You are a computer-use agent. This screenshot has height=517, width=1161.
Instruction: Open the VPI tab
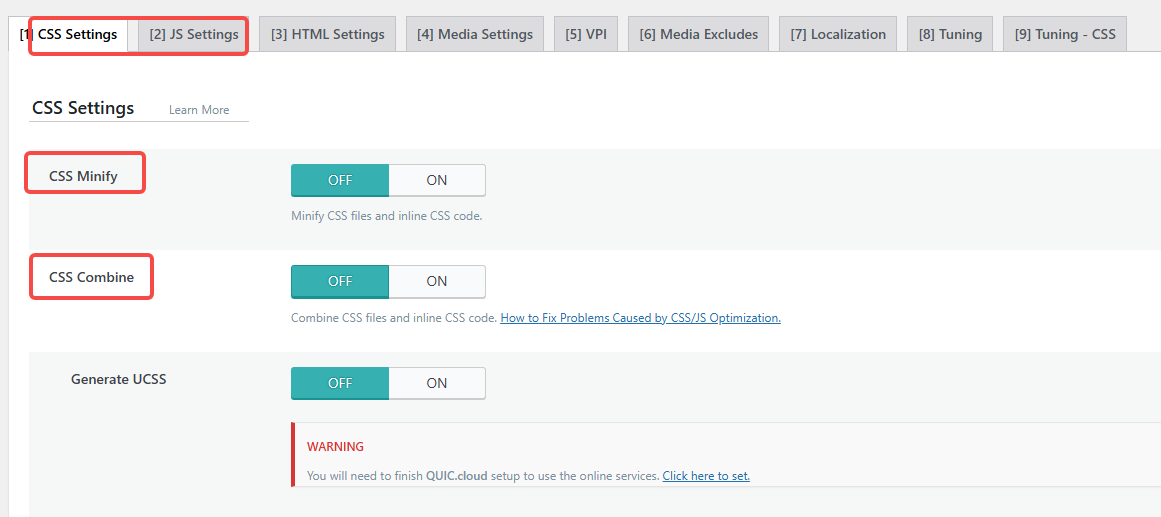coord(585,34)
